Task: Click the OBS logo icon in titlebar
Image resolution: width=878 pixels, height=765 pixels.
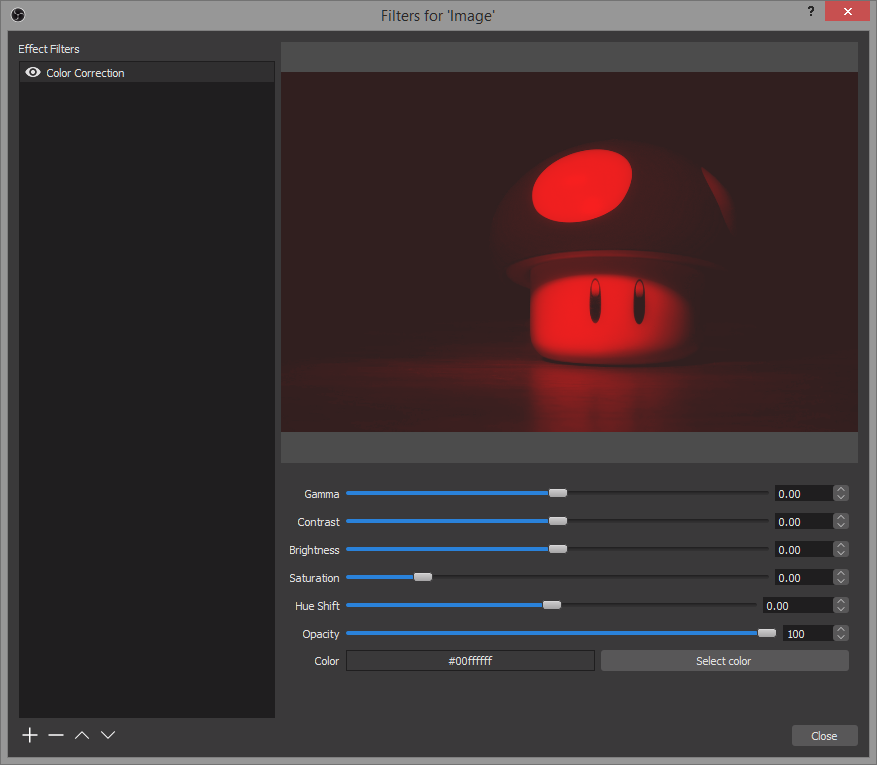Action: pos(16,15)
